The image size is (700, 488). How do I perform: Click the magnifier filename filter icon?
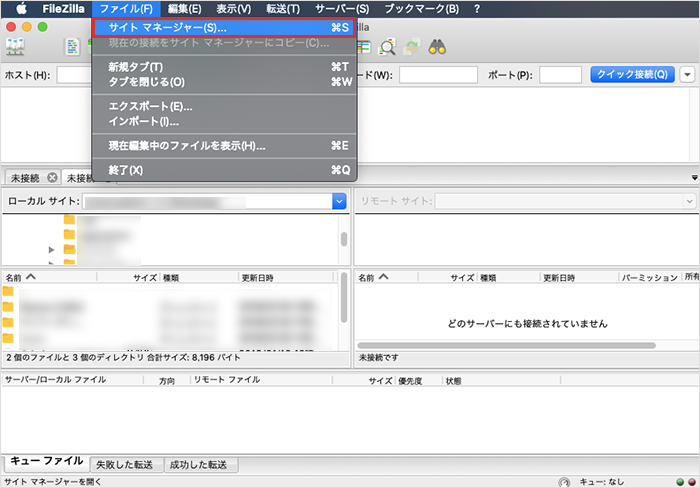(388, 47)
